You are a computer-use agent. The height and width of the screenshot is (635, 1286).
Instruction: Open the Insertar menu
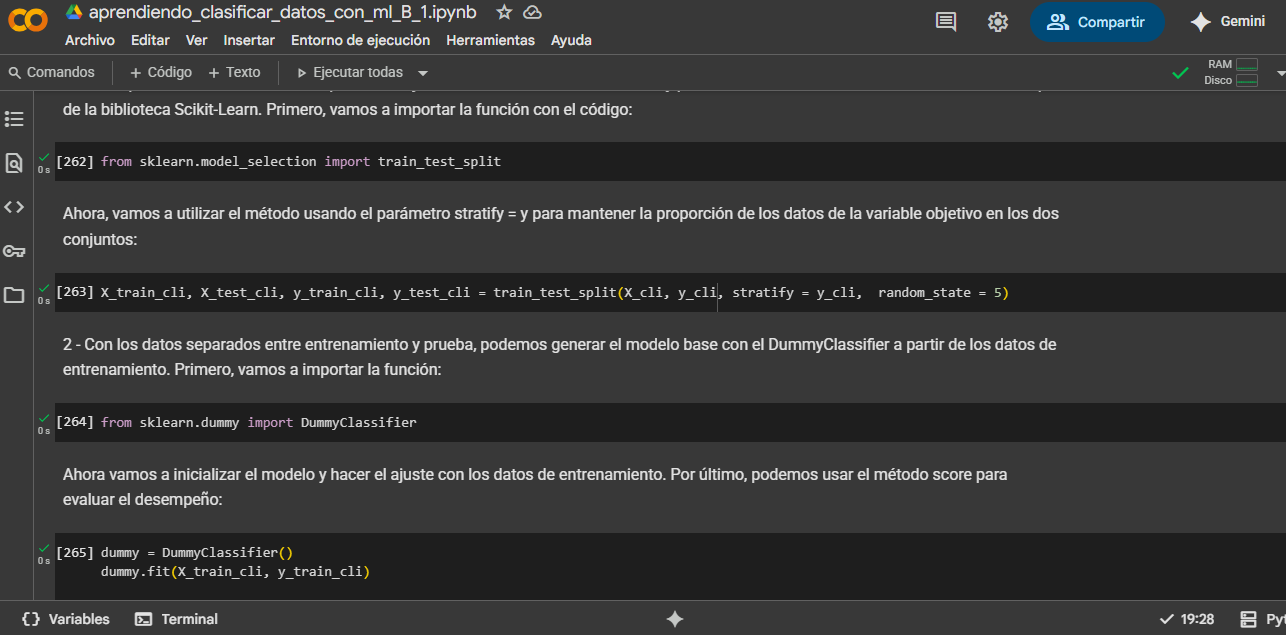click(249, 40)
